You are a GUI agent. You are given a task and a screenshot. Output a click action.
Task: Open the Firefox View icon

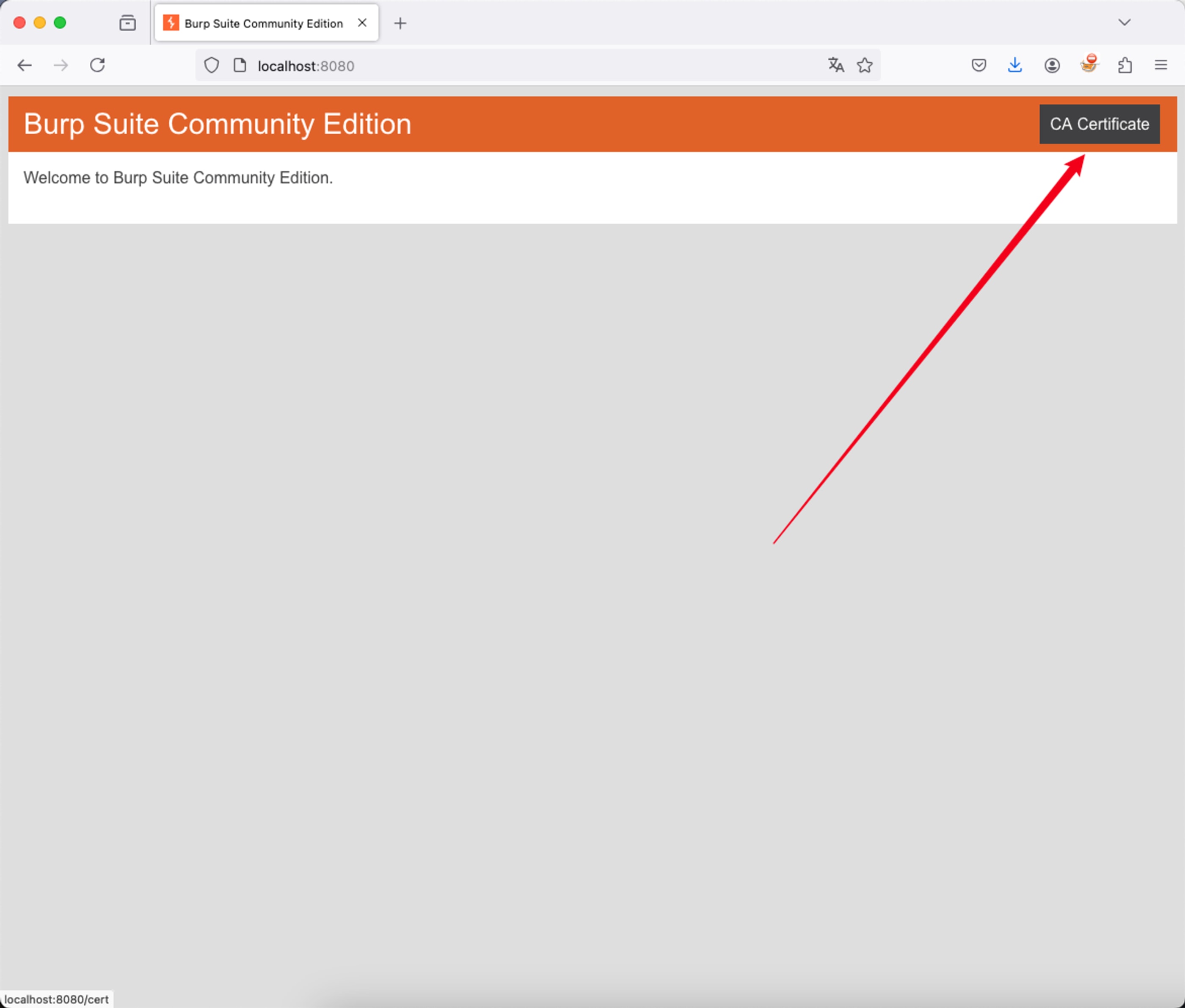127,23
